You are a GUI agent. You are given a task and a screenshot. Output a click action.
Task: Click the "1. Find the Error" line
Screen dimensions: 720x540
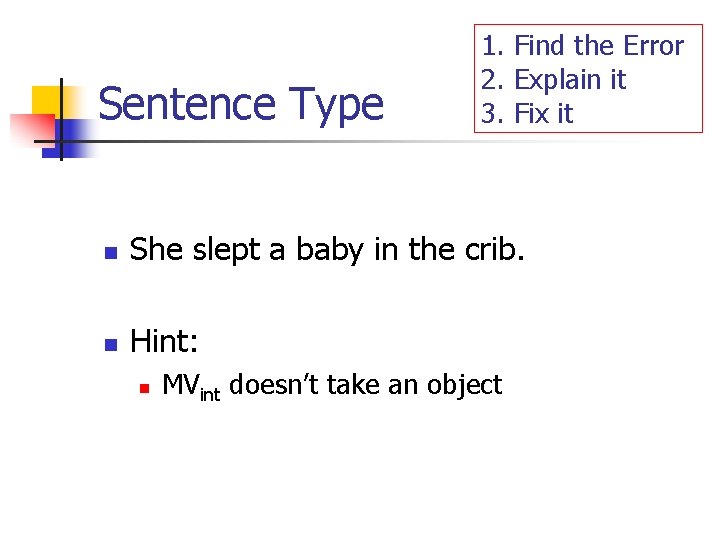pos(582,46)
